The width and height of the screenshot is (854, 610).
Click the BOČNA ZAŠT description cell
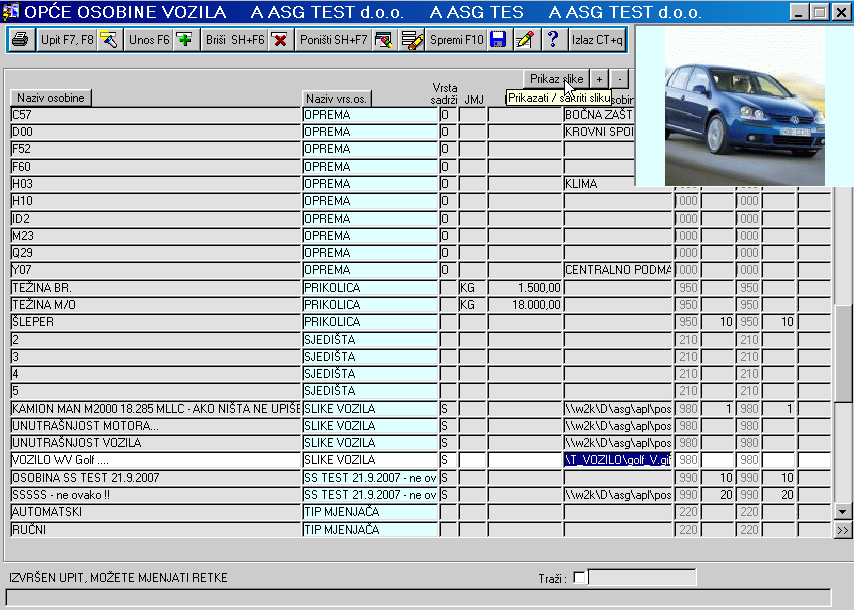point(599,115)
